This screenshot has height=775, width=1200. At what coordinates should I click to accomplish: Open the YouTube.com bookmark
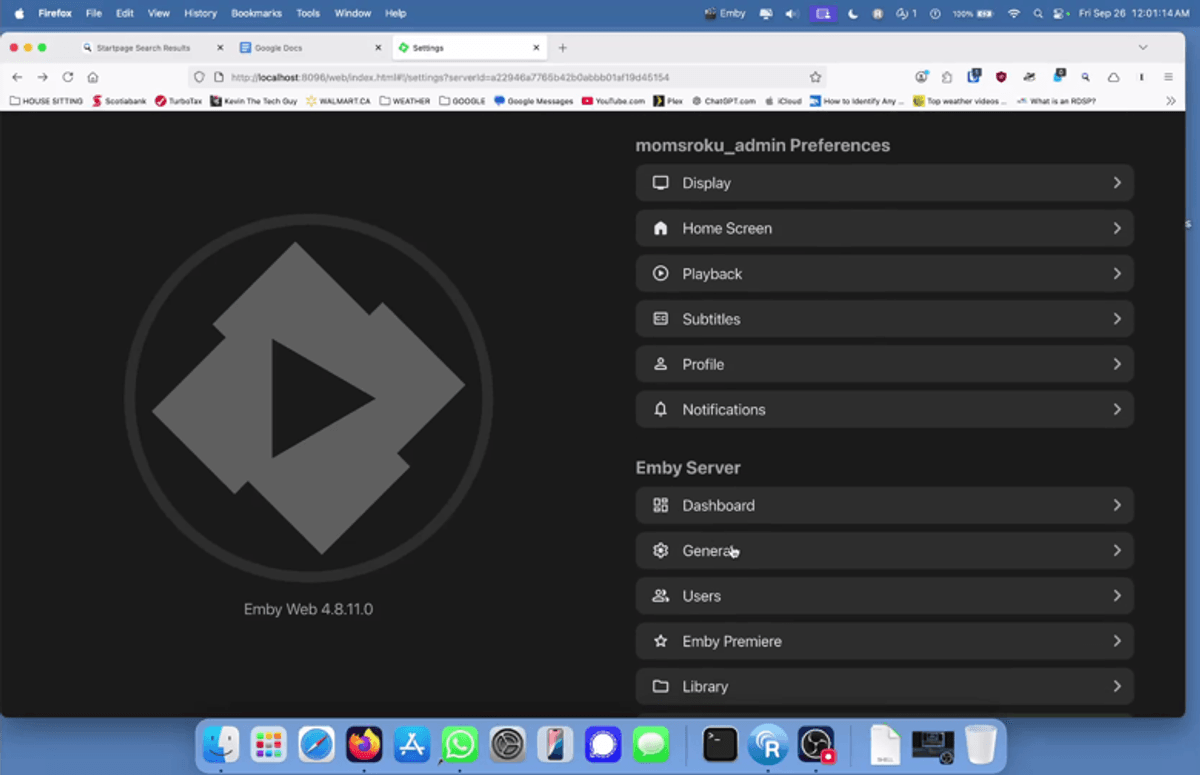pyautogui.click(x=613, y=101)
